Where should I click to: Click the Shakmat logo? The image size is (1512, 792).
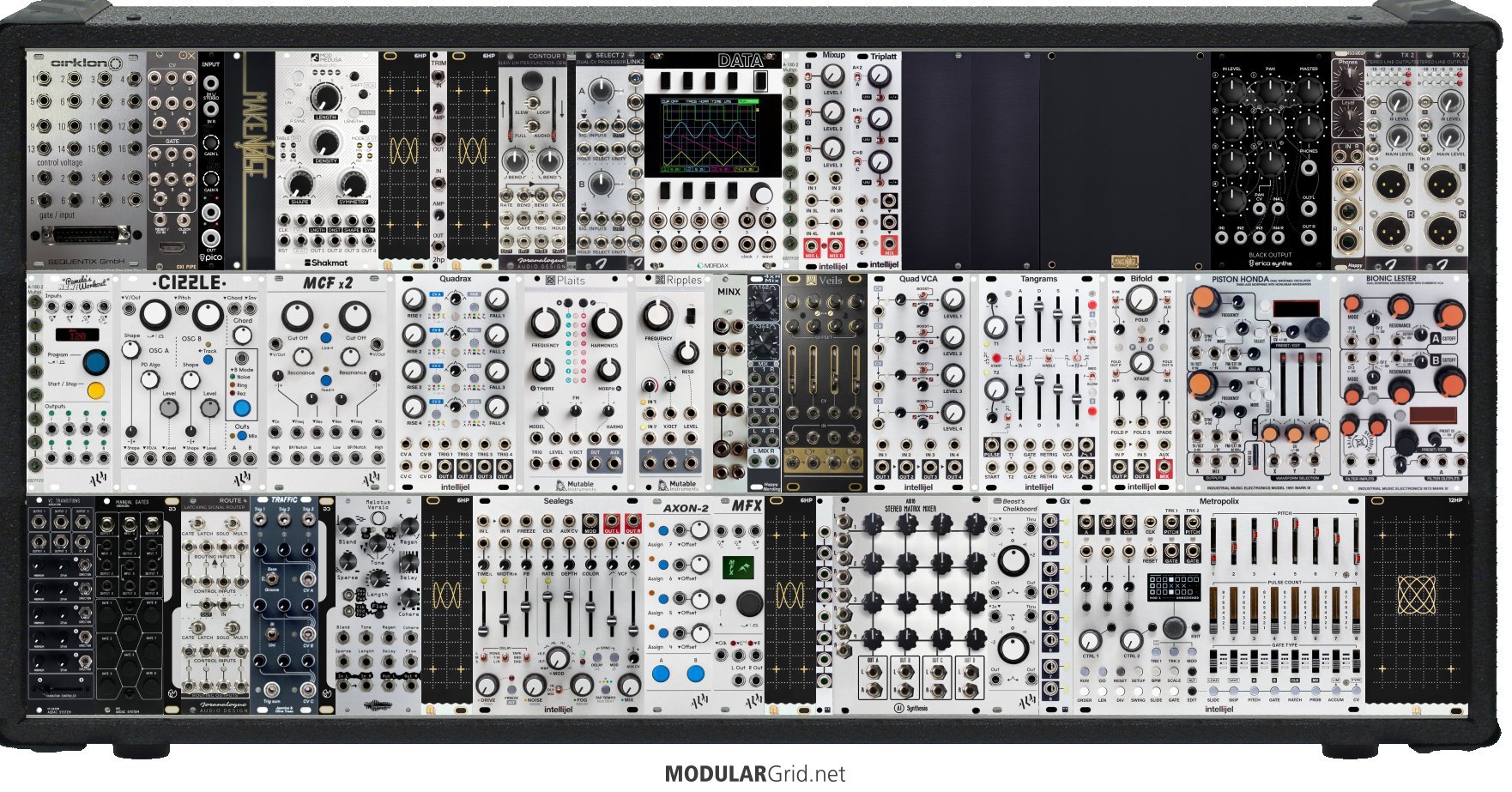click(326, 263)
